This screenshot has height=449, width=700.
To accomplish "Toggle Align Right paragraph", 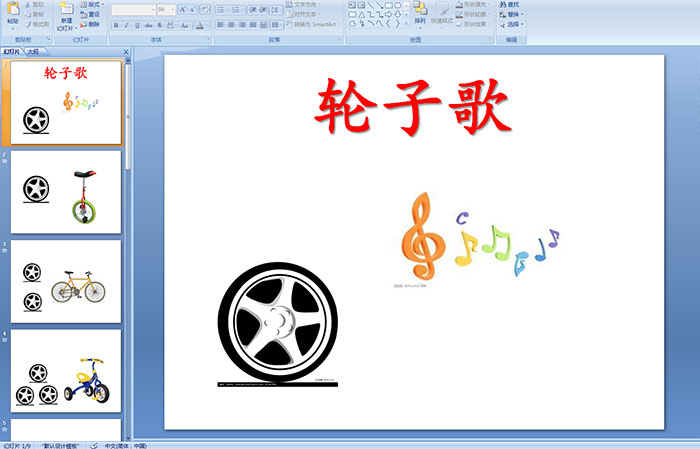I will [x=242, y=25].
